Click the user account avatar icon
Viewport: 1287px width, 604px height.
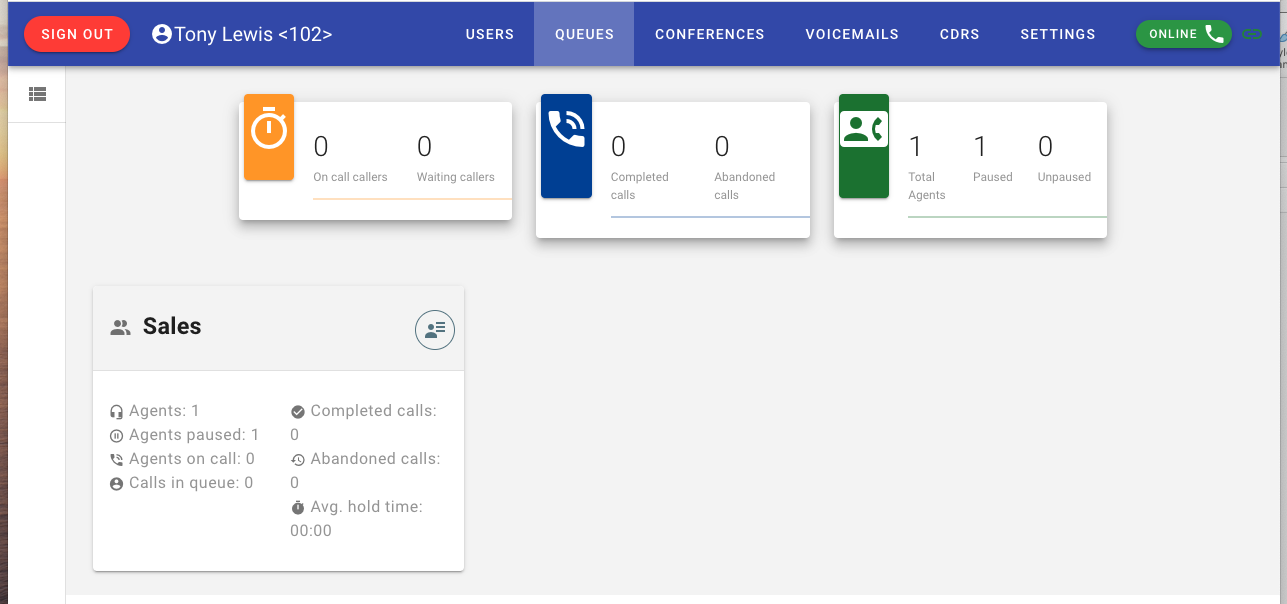coord(162,34)
